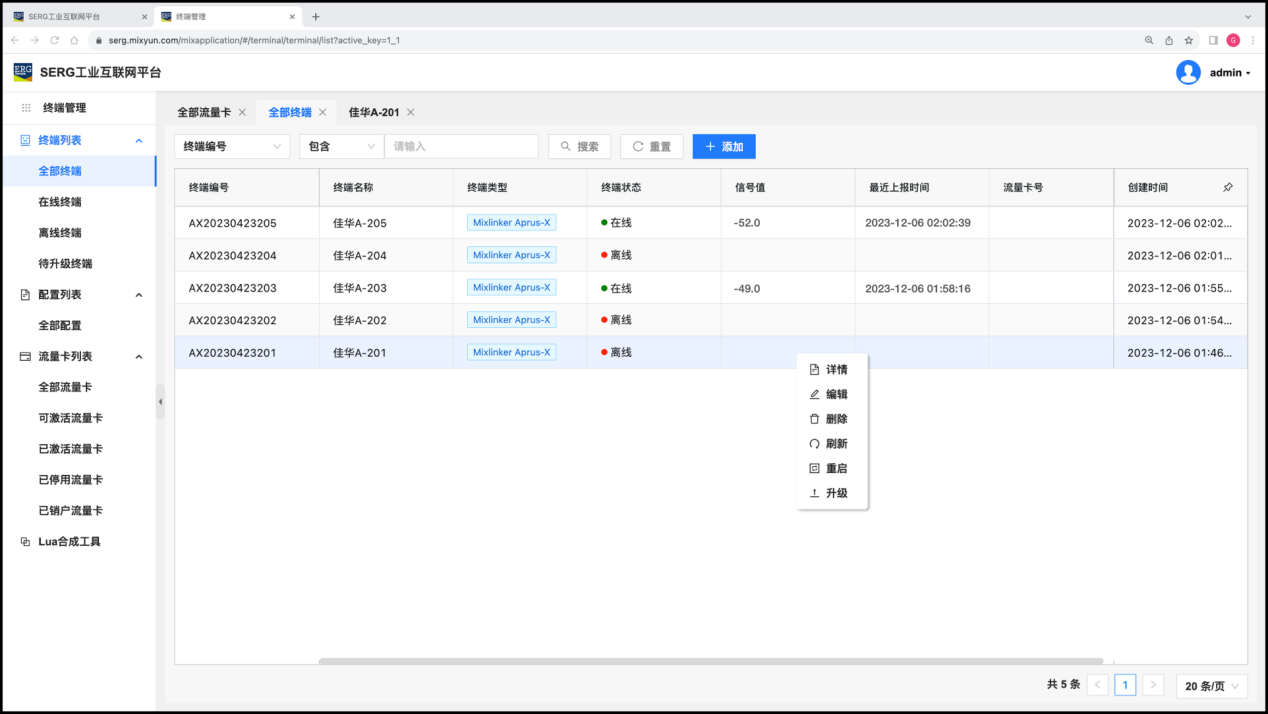Close the 全部流量卡 tab
1268x714 pixels.
[x=242, y=113]
